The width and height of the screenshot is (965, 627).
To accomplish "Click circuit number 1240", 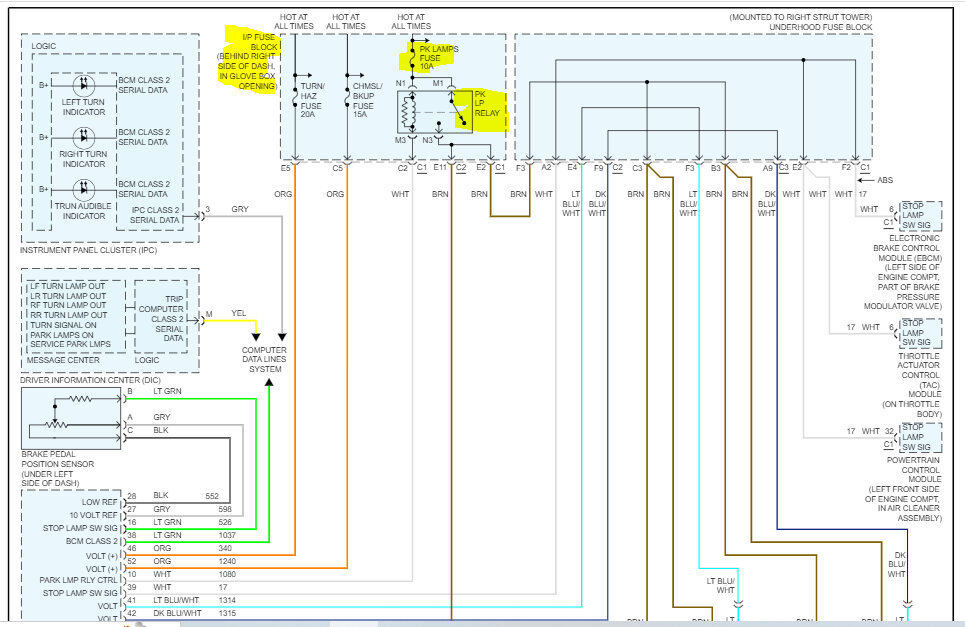I will coord(227,561).
